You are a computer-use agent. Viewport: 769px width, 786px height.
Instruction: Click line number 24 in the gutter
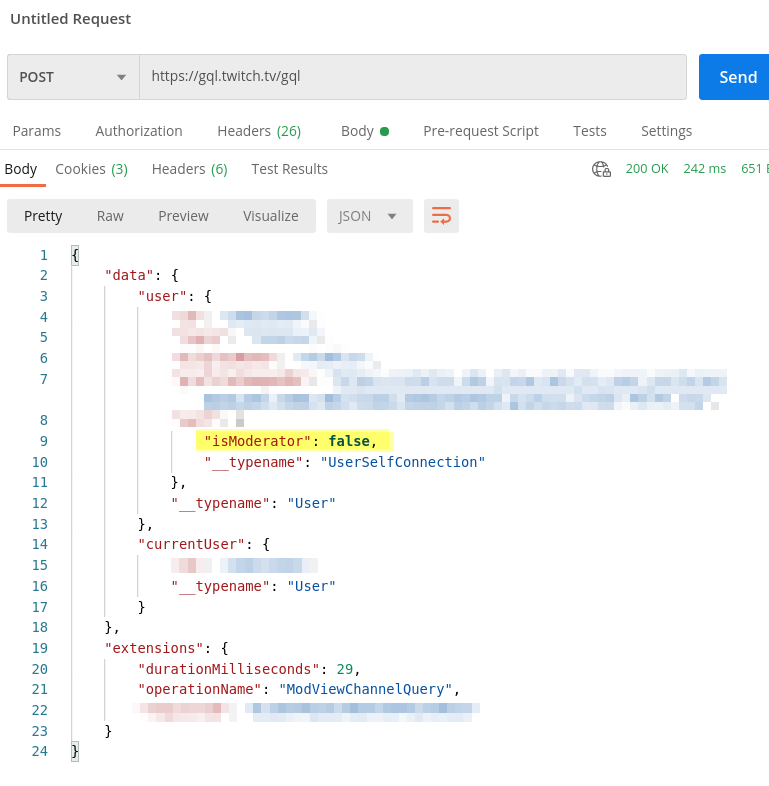coord(40,751)
